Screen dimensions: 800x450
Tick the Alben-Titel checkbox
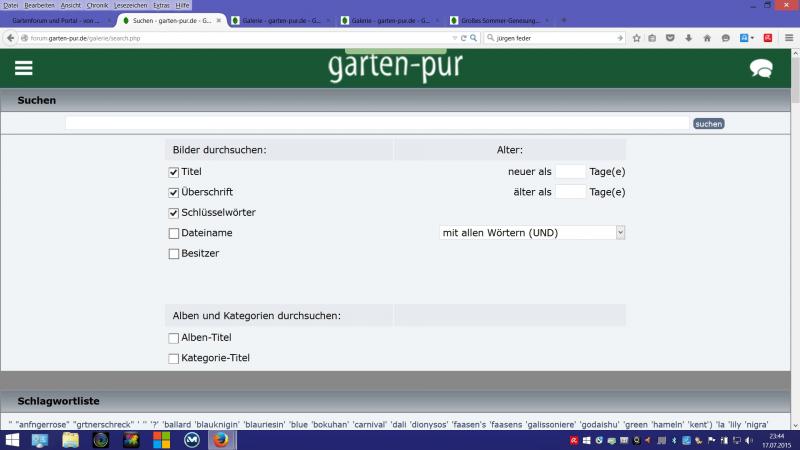[174, 338]
